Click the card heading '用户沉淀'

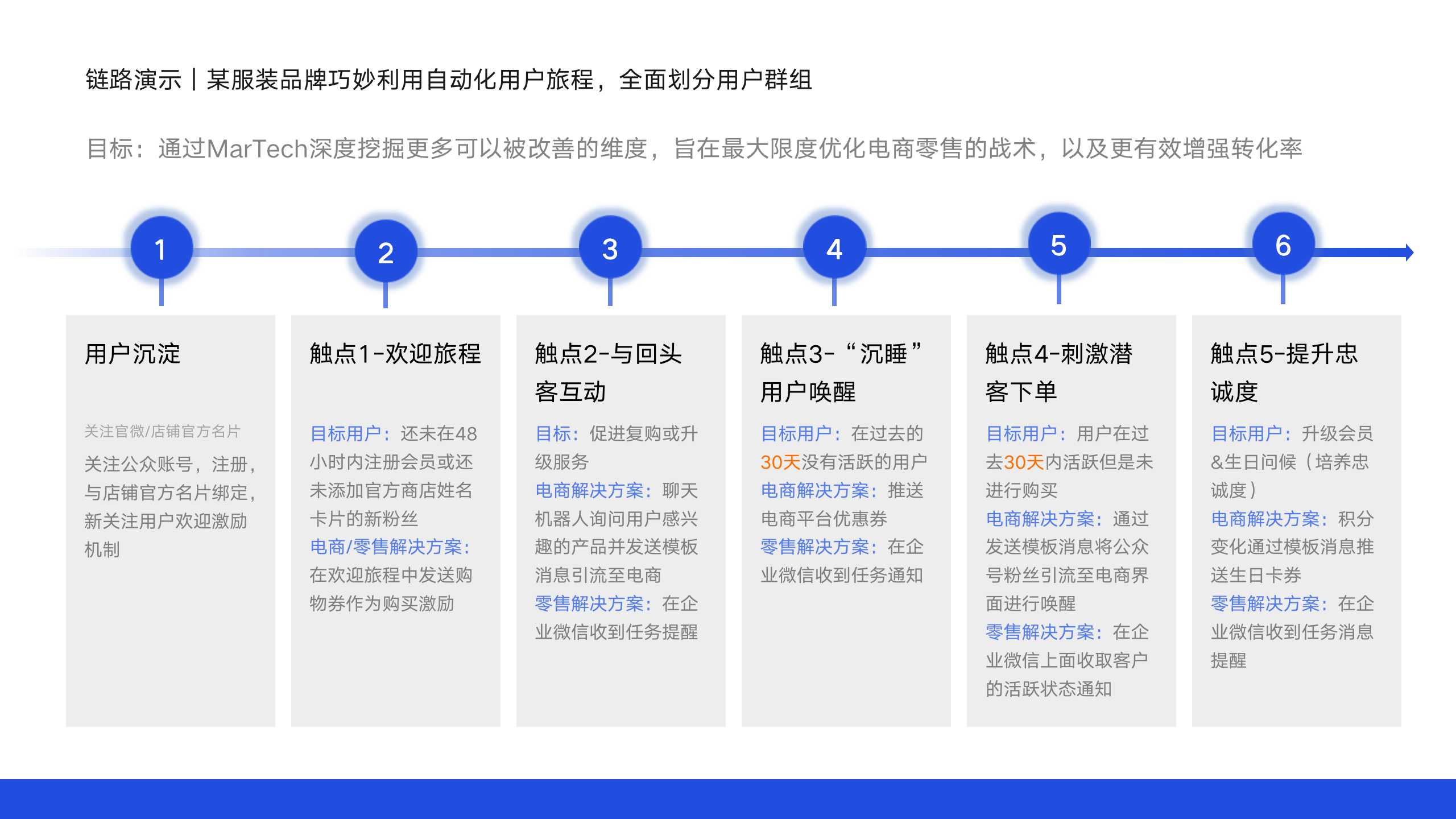tap(133, 354)
